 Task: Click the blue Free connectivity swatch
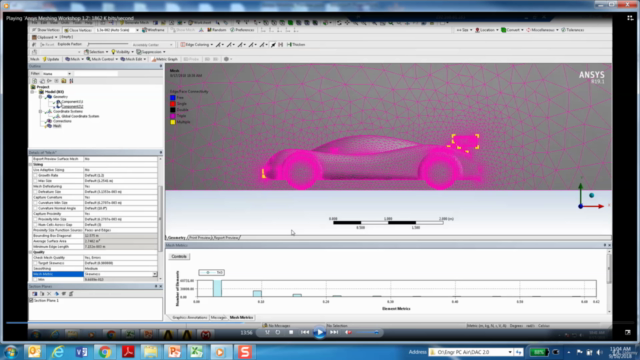tap(173, 98)
